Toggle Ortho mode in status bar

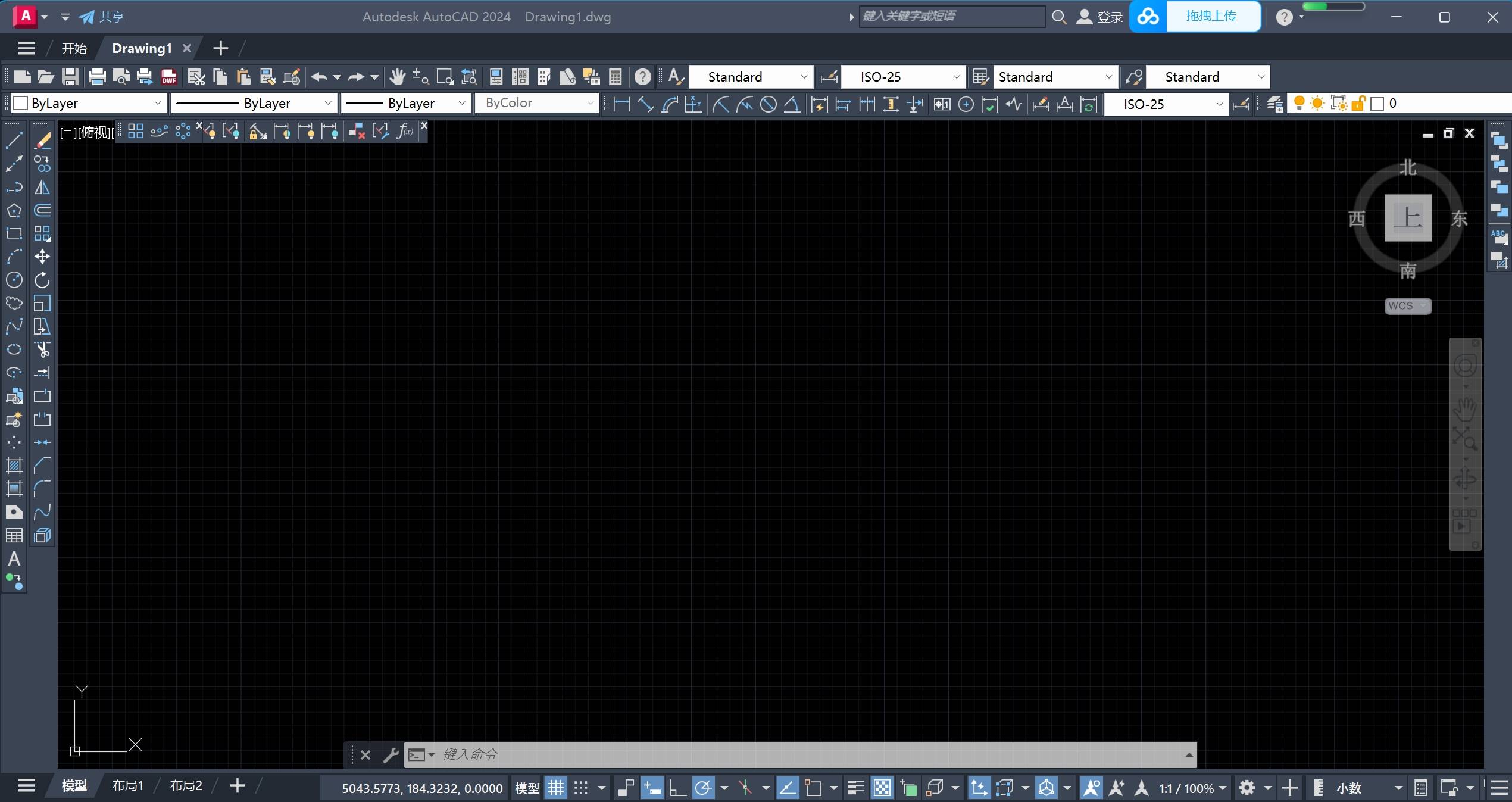tap(677, 788)
